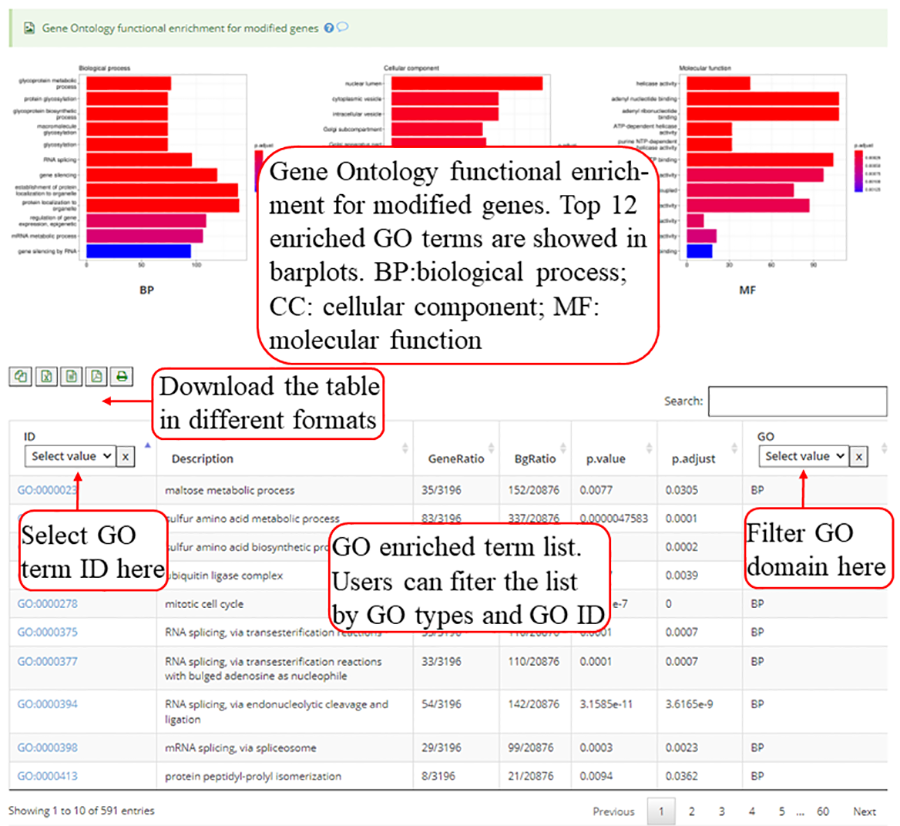Download the table as CSV
The height and width of the screenshot is (826, 900).
click(x=71, y=377)
